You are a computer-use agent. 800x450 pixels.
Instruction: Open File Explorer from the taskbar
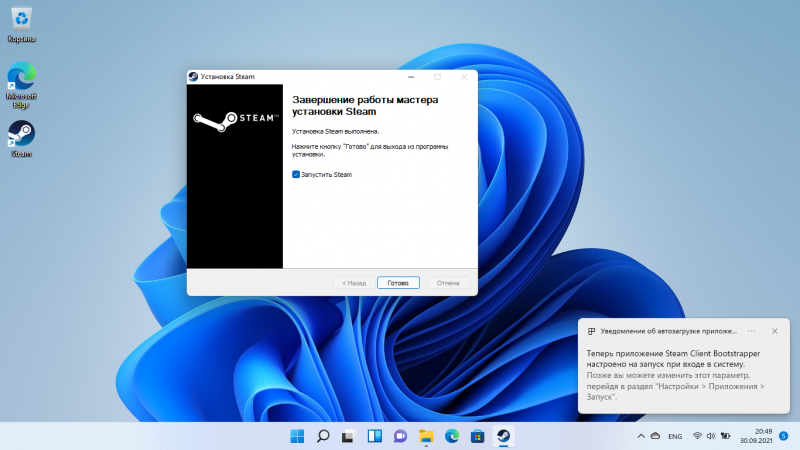(426, 436)
